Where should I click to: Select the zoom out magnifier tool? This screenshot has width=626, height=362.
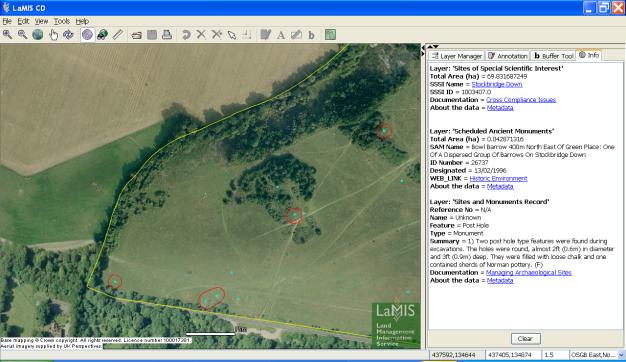22,35
